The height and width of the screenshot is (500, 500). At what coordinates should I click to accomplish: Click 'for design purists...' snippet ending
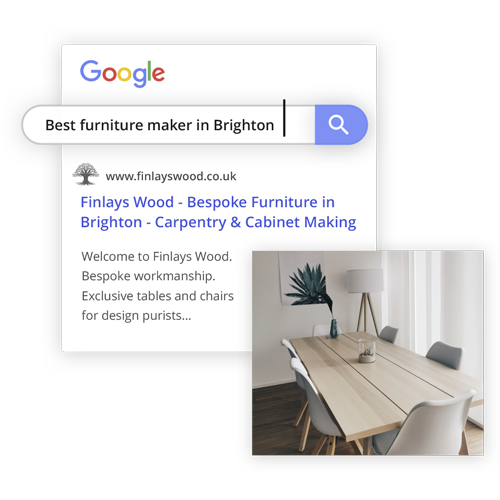point(136,315)
